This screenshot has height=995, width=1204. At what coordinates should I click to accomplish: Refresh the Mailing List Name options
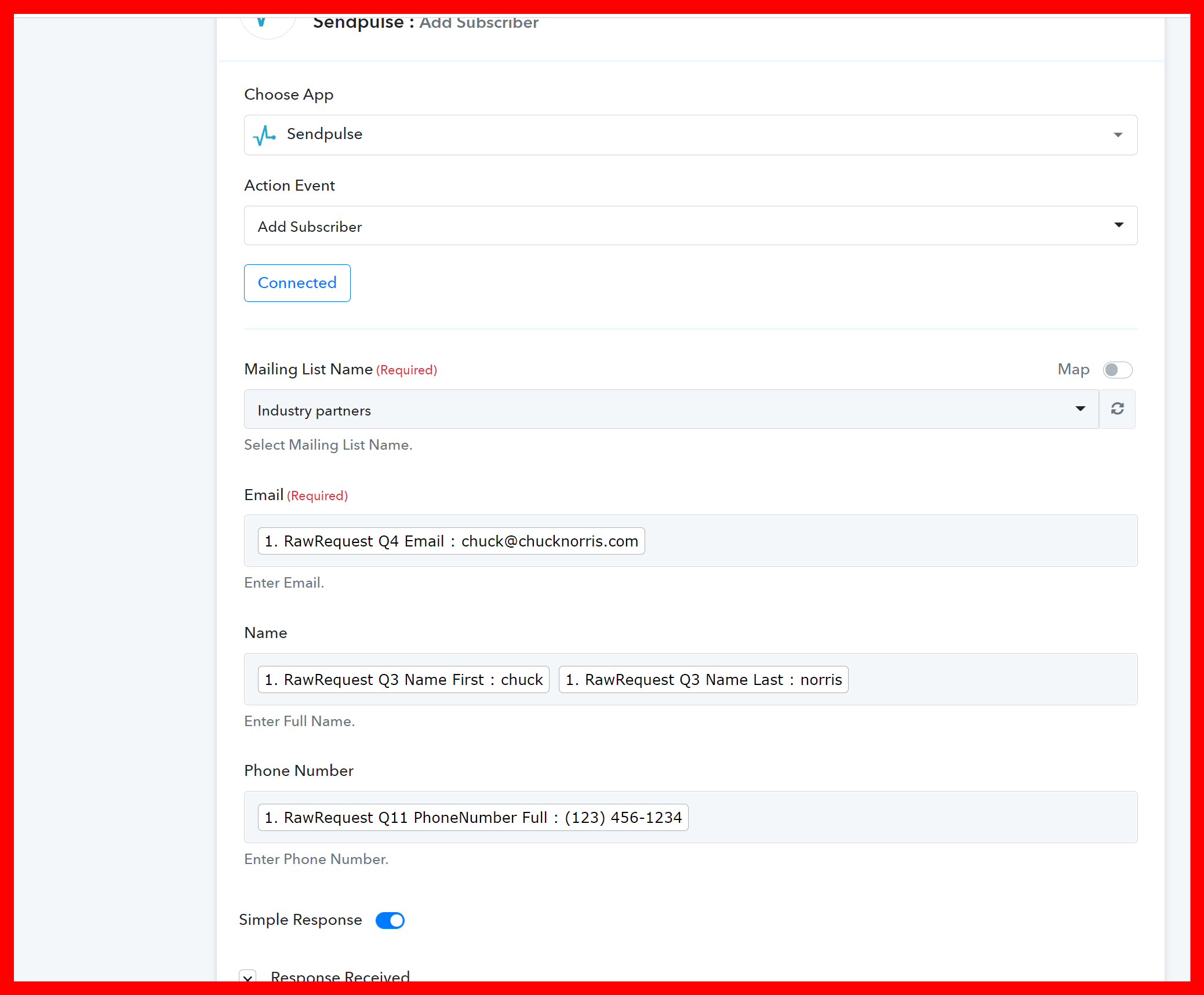(1117, 409)
